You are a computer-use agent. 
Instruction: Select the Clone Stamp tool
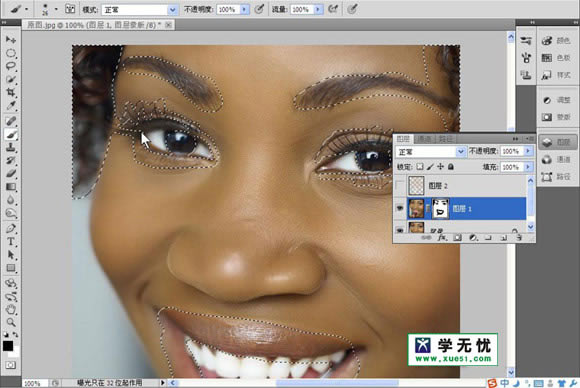point(11,148)
